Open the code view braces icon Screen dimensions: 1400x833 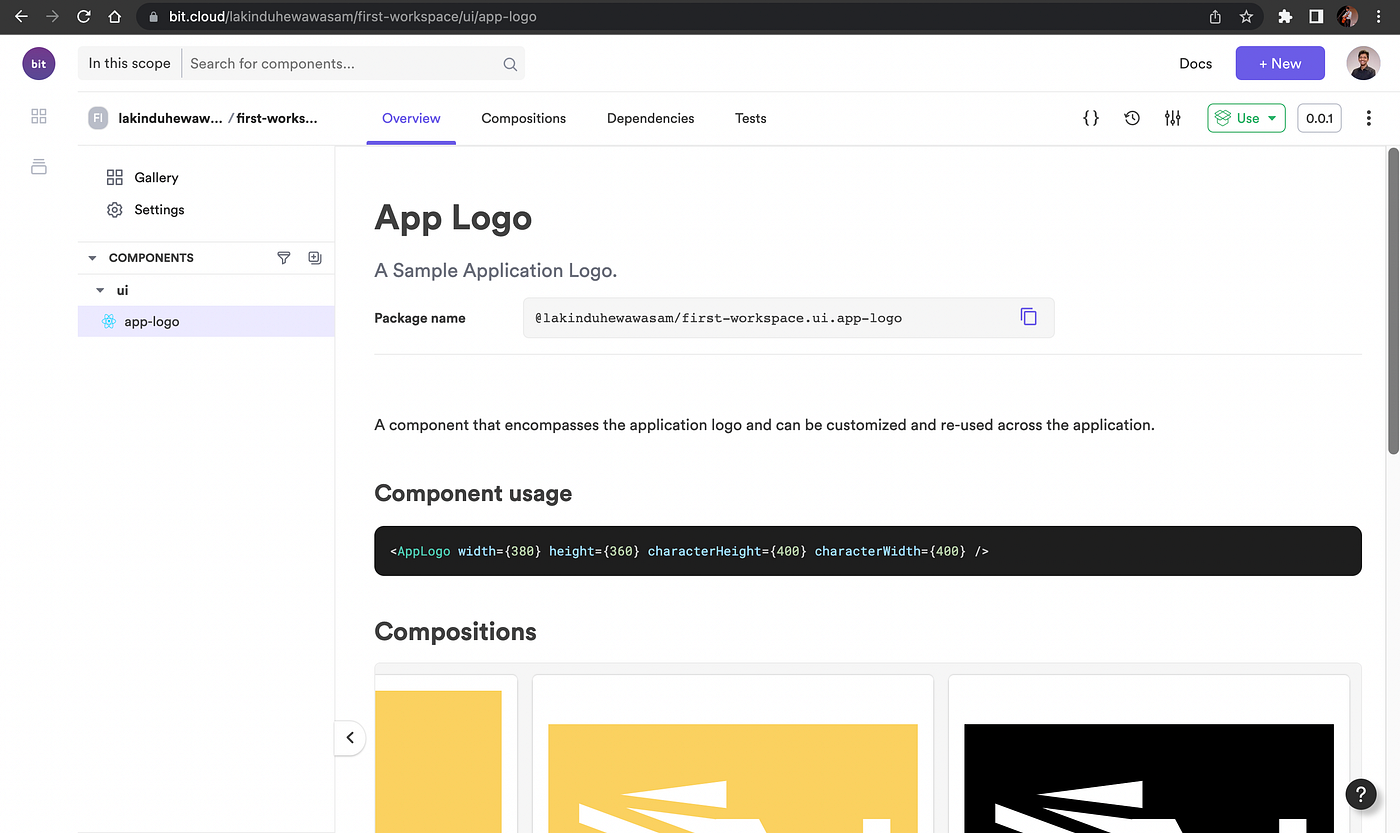click(x=1091, y=118)
